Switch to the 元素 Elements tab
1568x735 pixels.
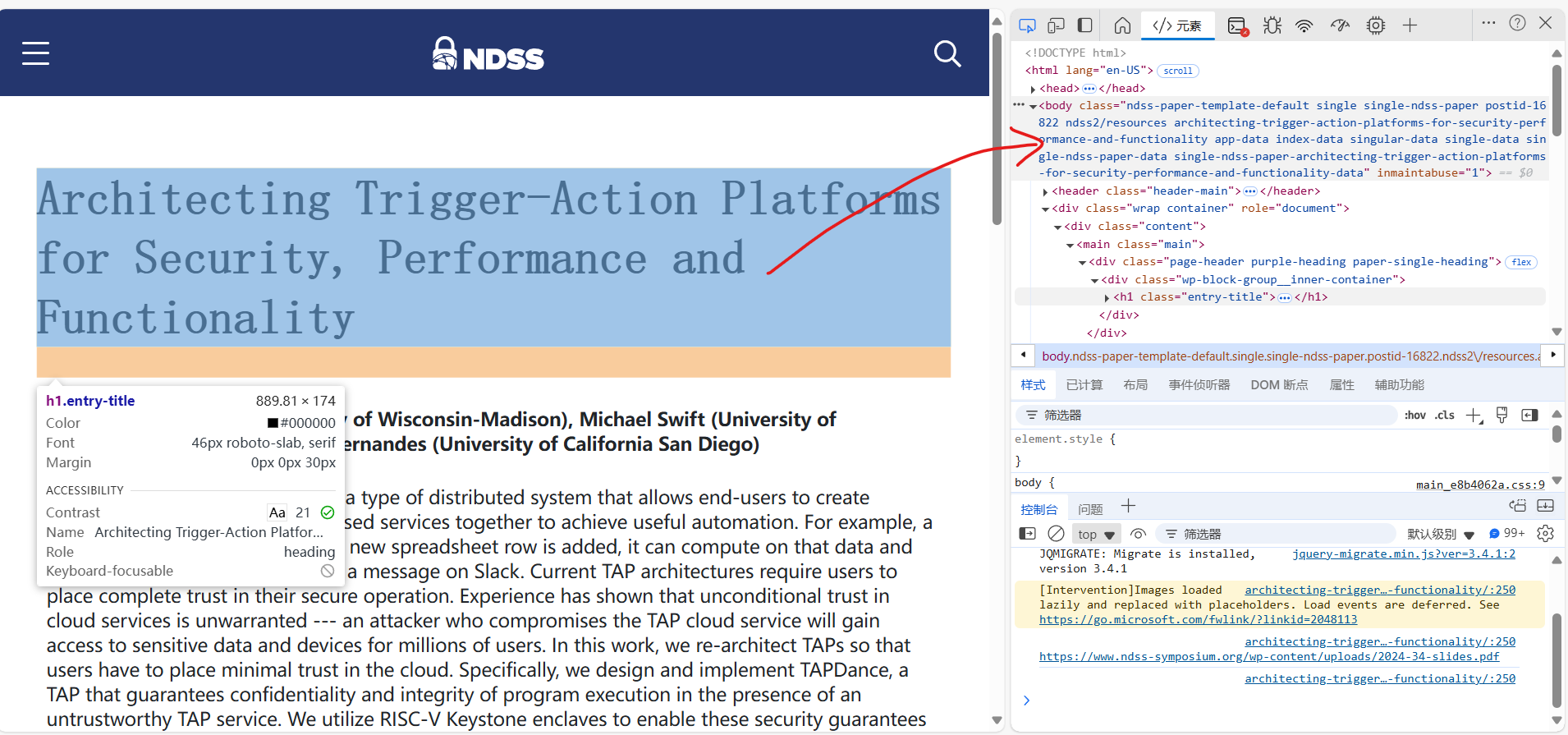click(x=1177, y=26)
